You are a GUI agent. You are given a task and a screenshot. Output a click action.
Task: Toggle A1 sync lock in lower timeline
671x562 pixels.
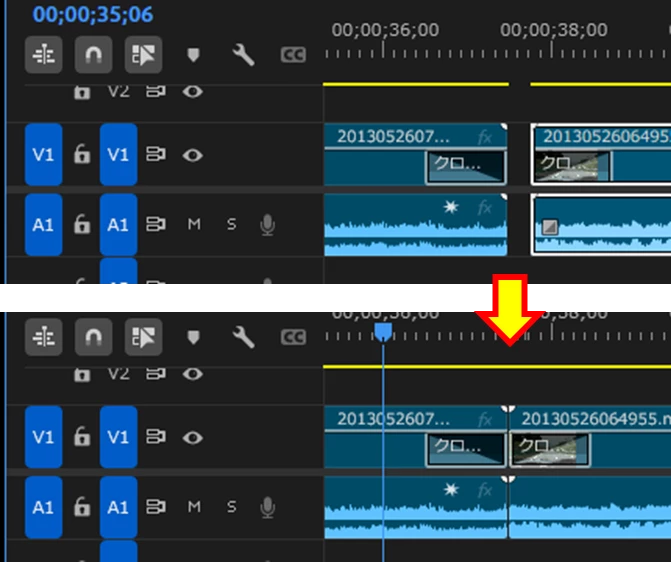pyautogui.click(x=156, y=507)
